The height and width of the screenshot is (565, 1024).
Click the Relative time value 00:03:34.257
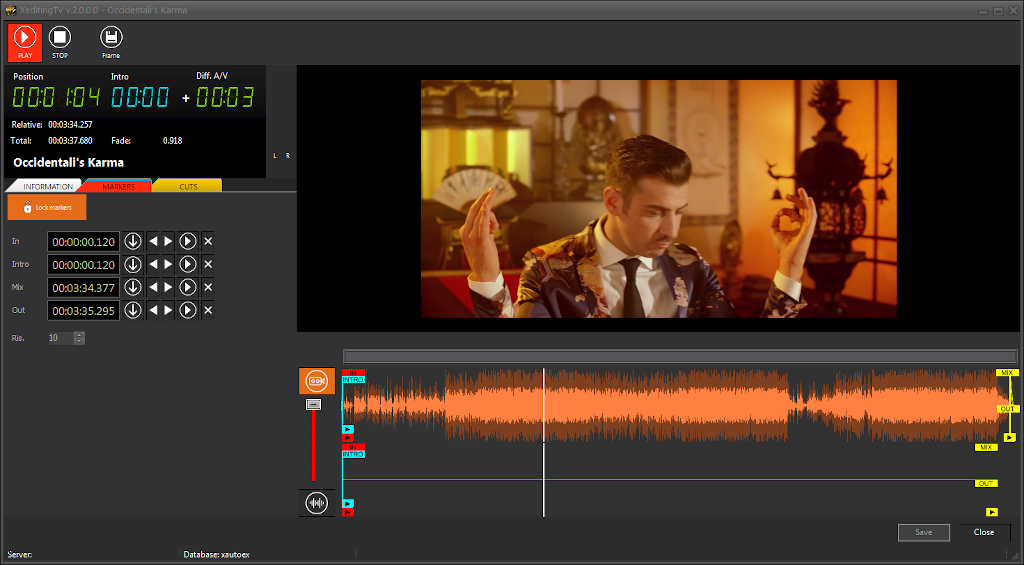pos(71,124)
